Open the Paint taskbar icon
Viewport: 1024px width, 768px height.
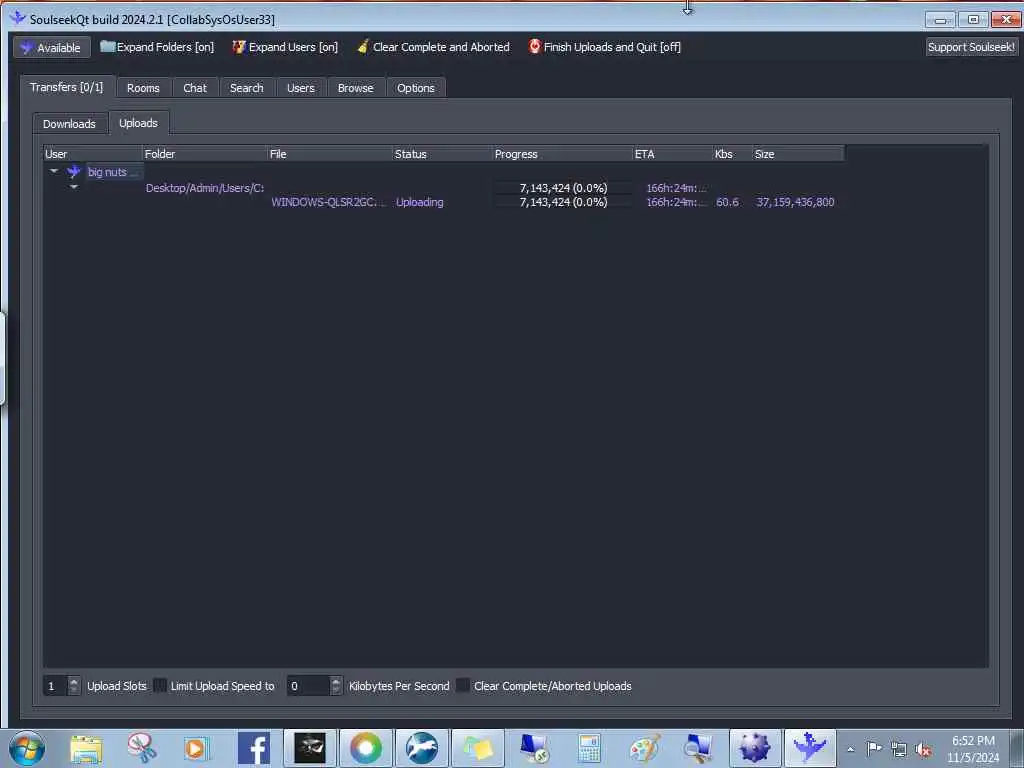point(645,748)
